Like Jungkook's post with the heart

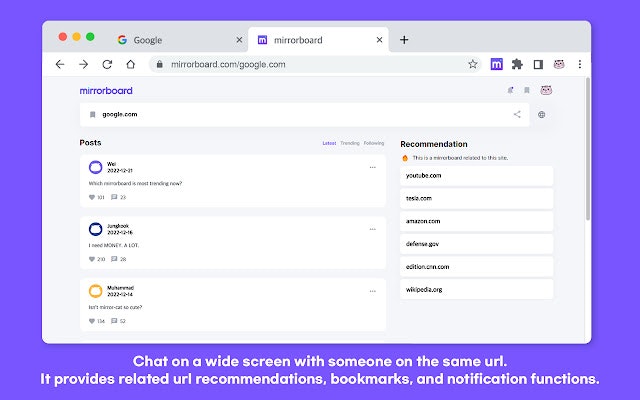tap(92, 259)
